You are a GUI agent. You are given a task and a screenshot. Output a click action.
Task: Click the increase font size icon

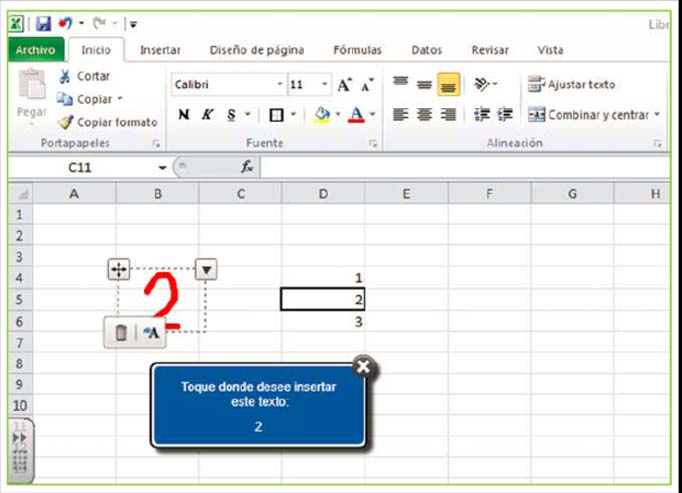344,86
